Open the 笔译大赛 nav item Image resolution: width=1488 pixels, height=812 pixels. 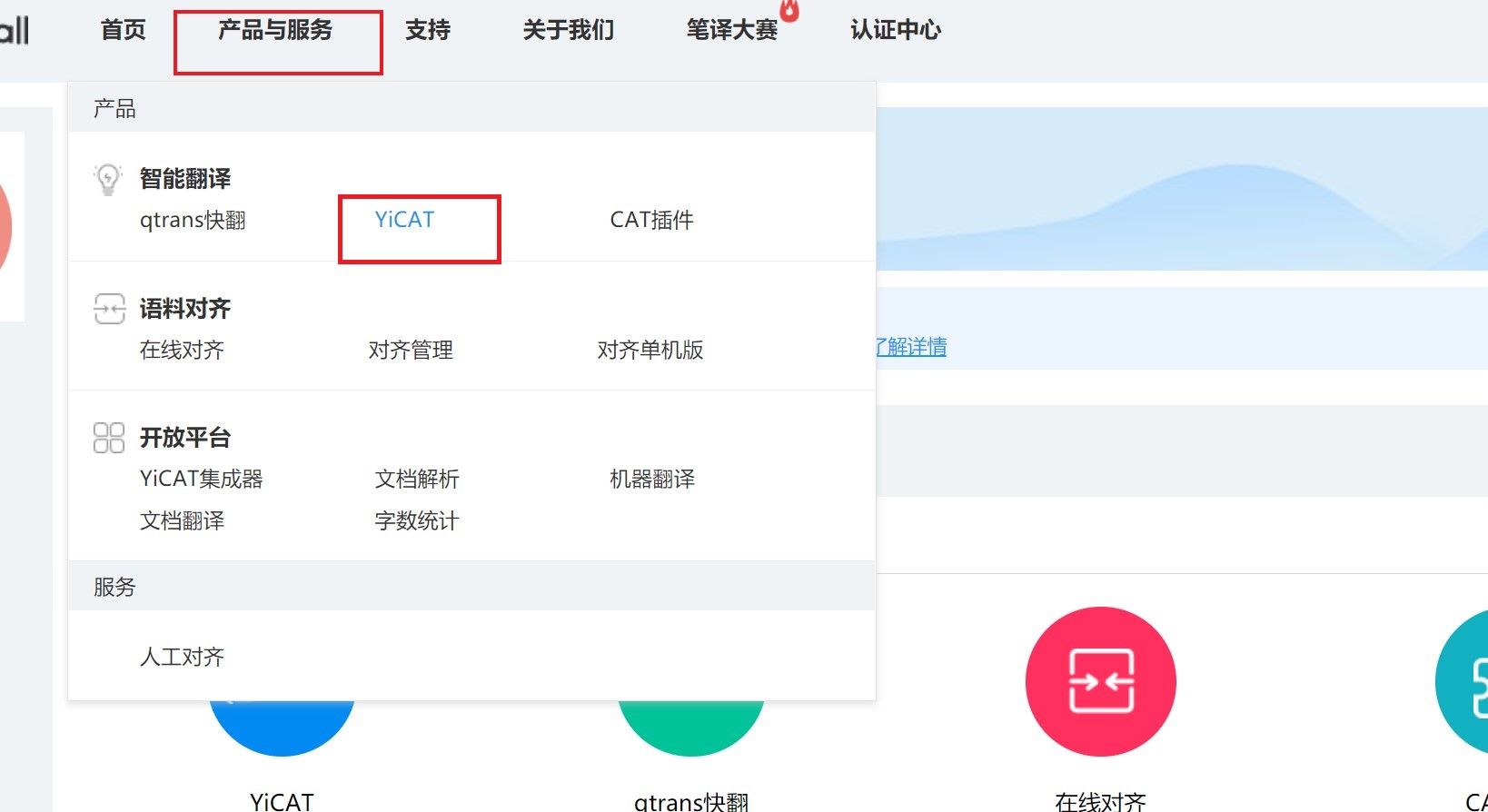click(x=732, y=30)
